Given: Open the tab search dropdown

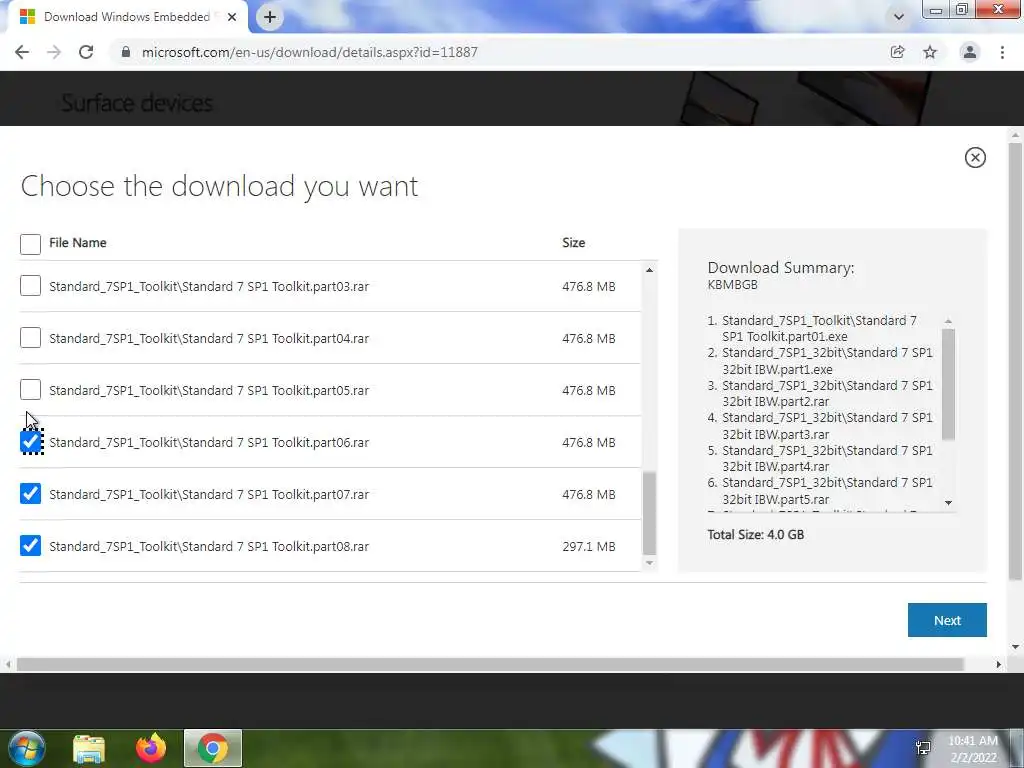Looking at the screenshot, I should 899,17.
